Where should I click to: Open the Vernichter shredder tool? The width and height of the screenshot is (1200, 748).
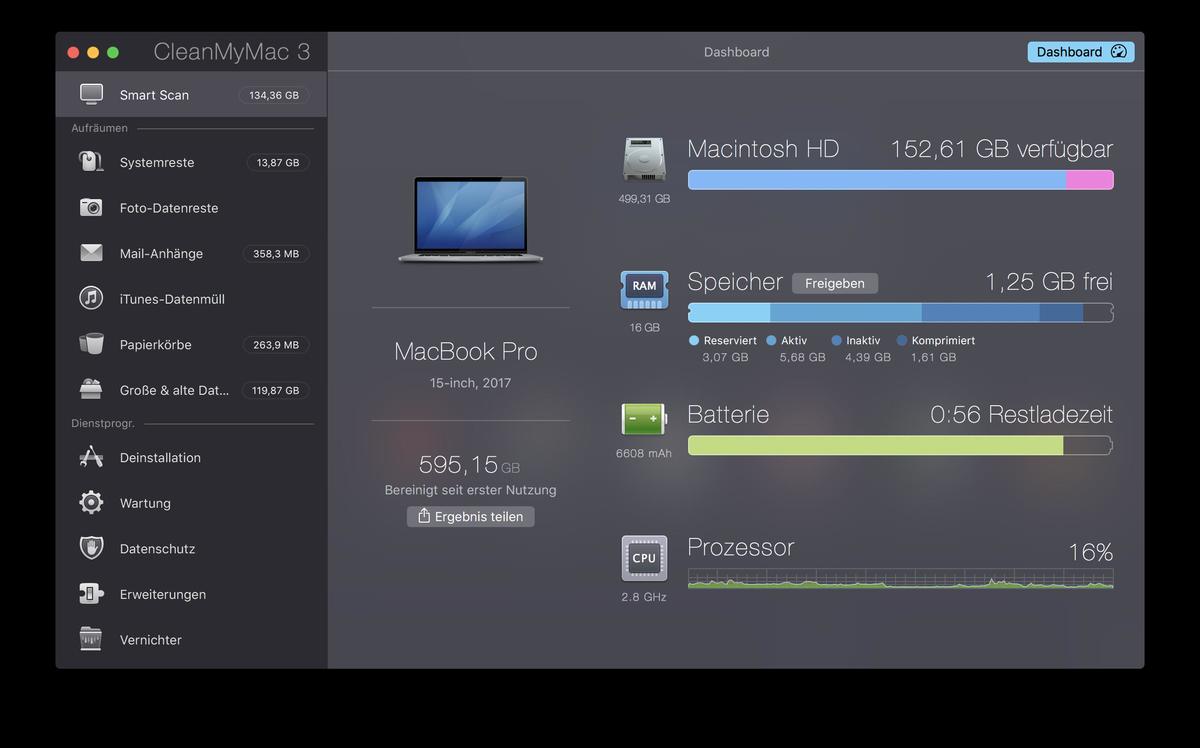click(191, 639)
